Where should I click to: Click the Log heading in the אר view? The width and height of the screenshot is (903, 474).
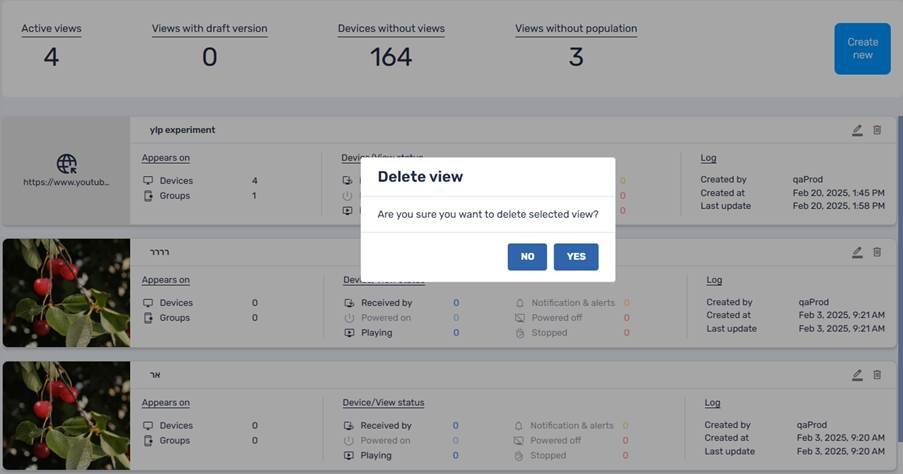point(712,403)
